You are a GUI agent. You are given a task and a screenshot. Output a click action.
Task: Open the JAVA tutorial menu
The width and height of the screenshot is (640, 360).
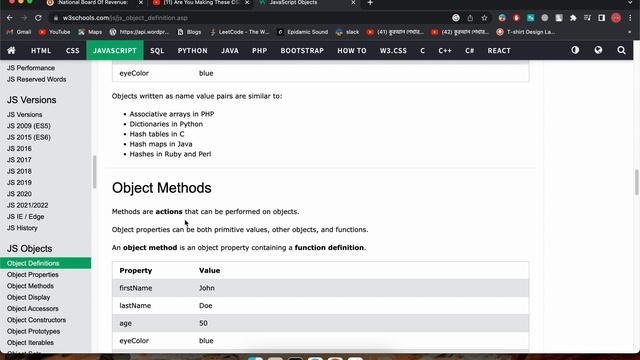(230, 51)
